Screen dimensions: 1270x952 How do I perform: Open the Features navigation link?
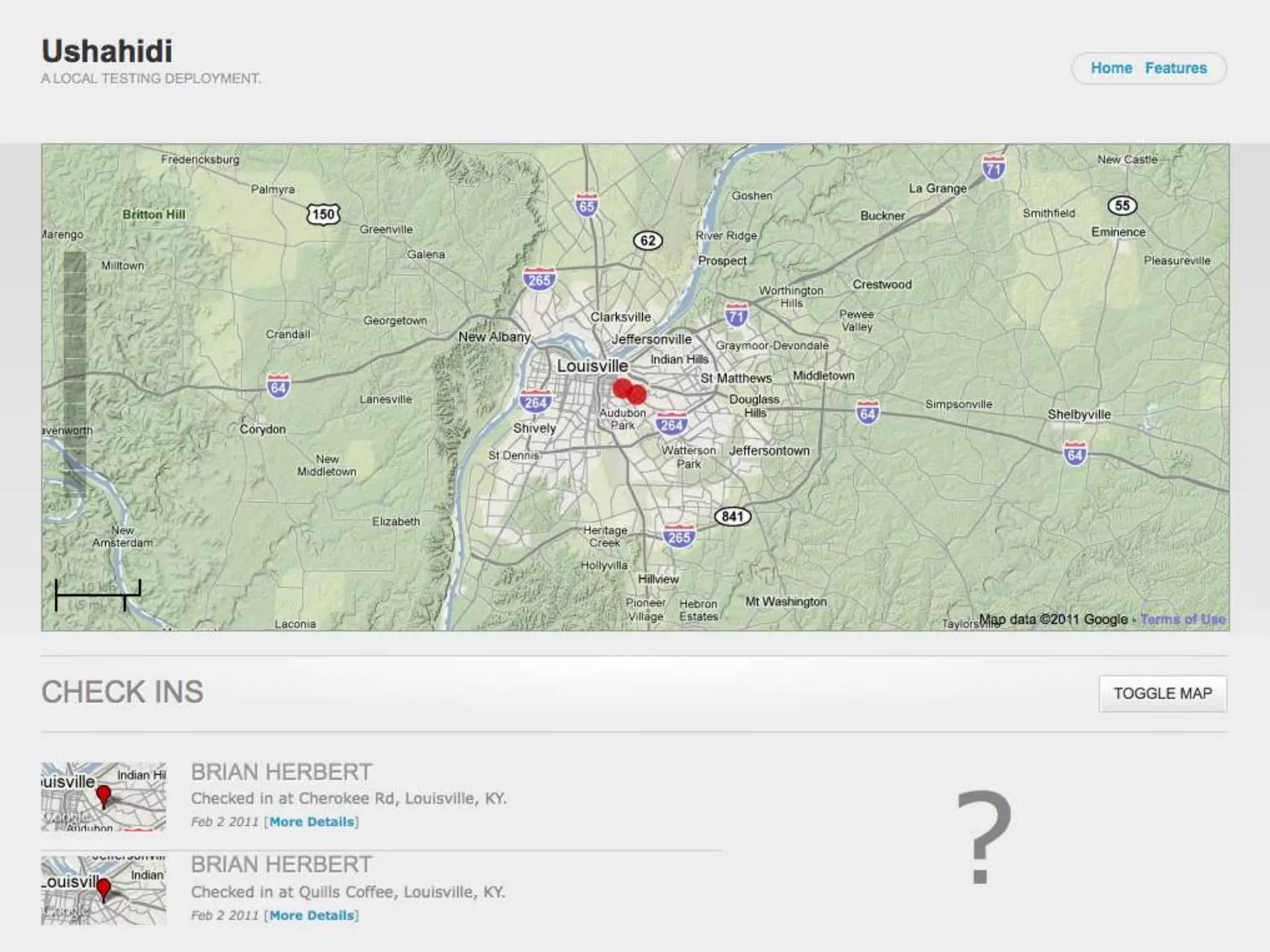coord(1176,68)
